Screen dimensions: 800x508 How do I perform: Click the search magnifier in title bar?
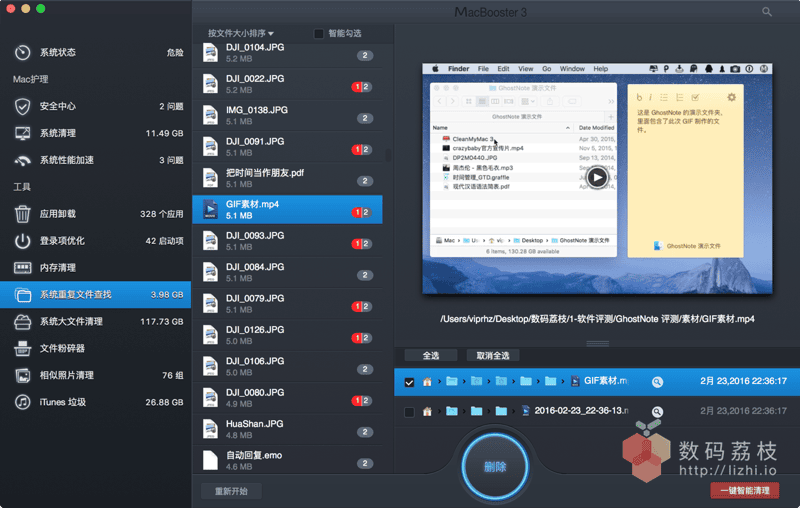[767, 11]
